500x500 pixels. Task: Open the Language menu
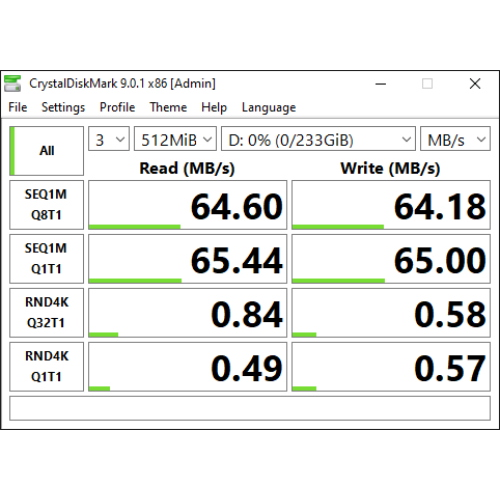(269, 107)
